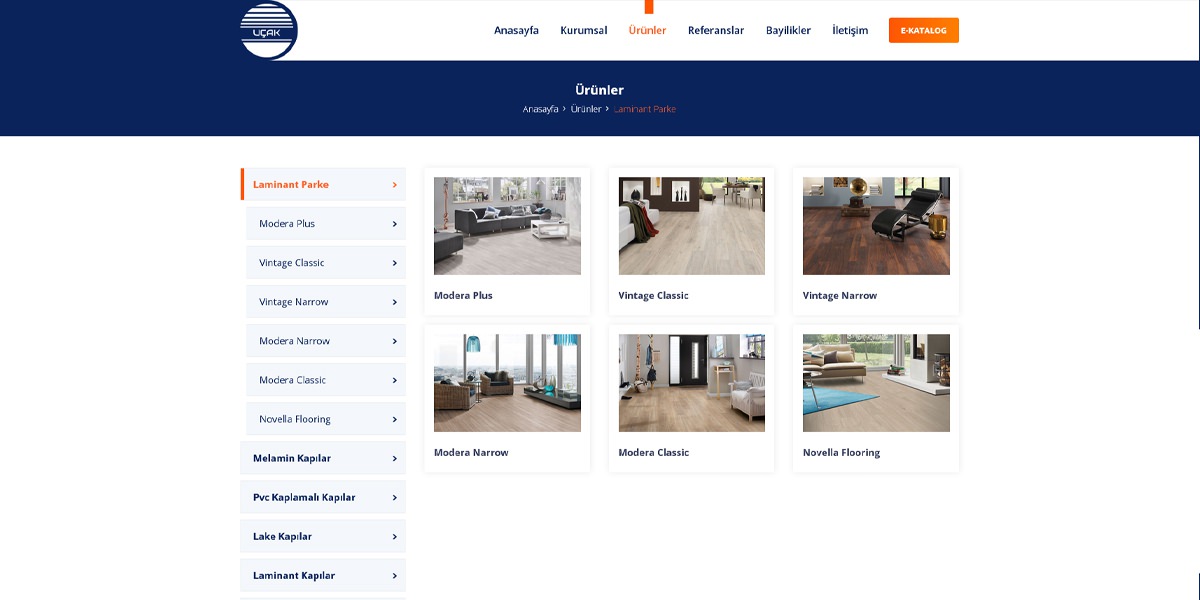Follow the Anasayfa breadcrumb link

click(x=541, y=109)
